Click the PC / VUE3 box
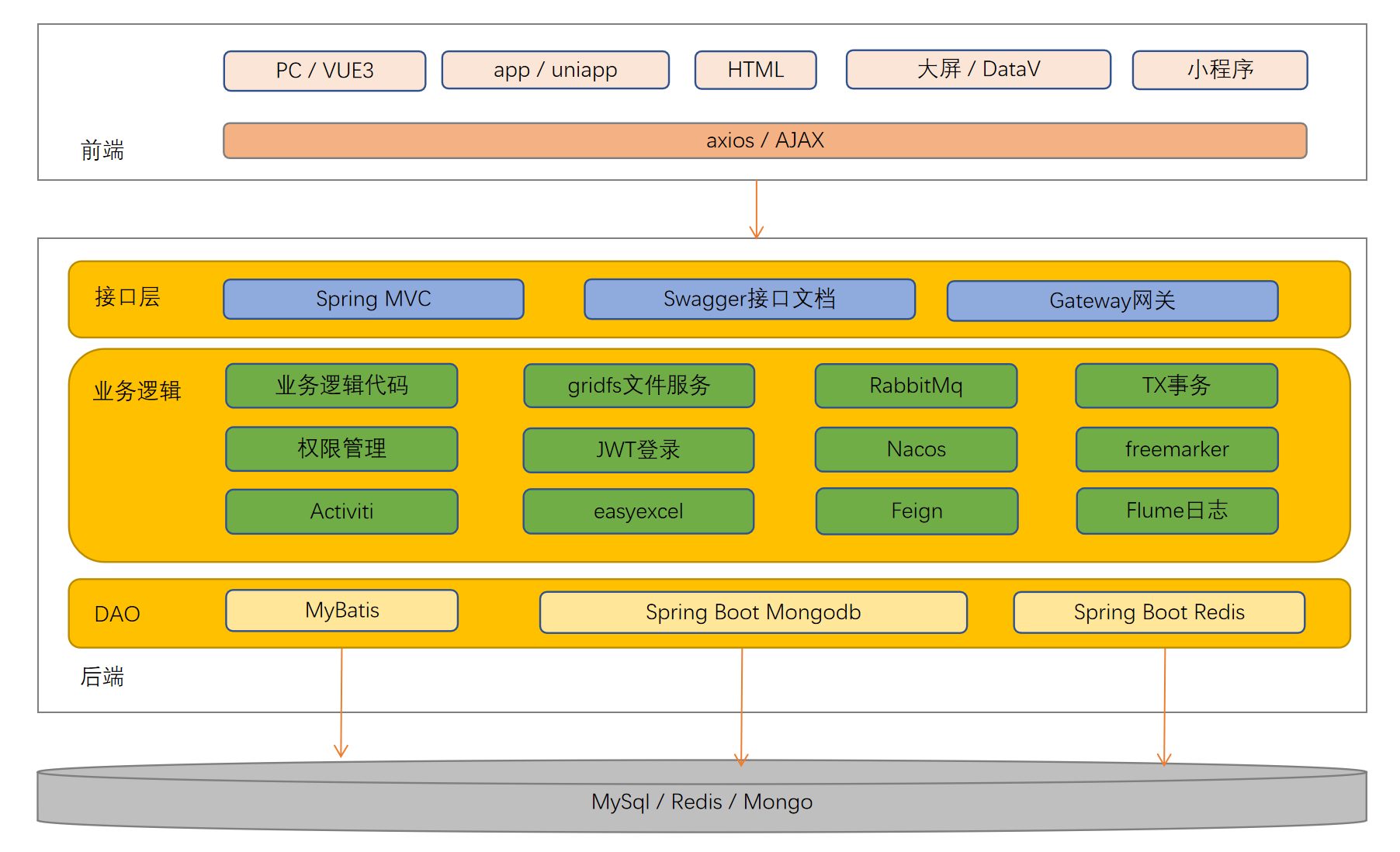This screenshot has height=852, width=1400. 324,71
